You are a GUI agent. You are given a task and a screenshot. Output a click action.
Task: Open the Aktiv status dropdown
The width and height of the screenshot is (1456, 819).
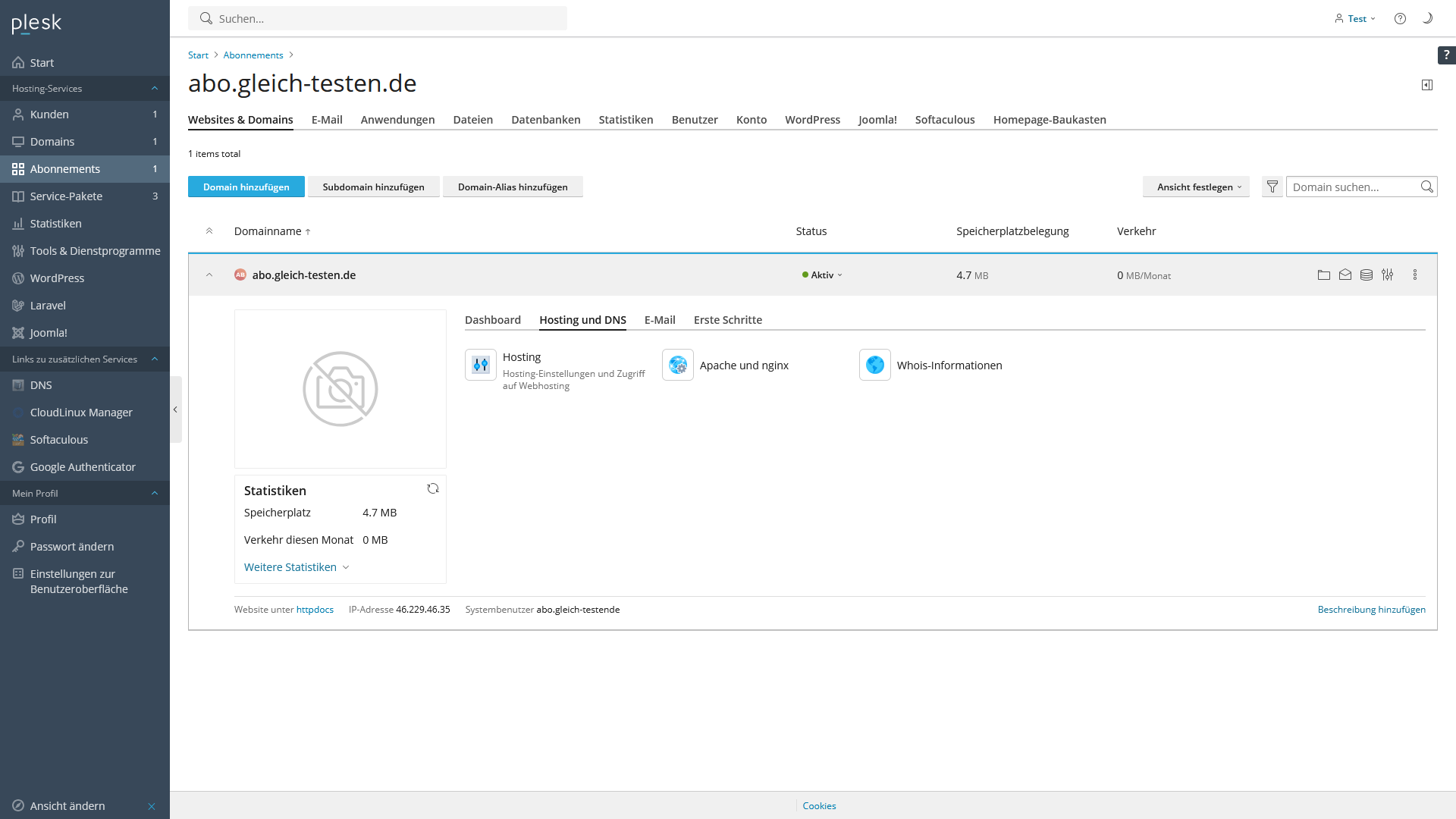click(x=823, y=275)
